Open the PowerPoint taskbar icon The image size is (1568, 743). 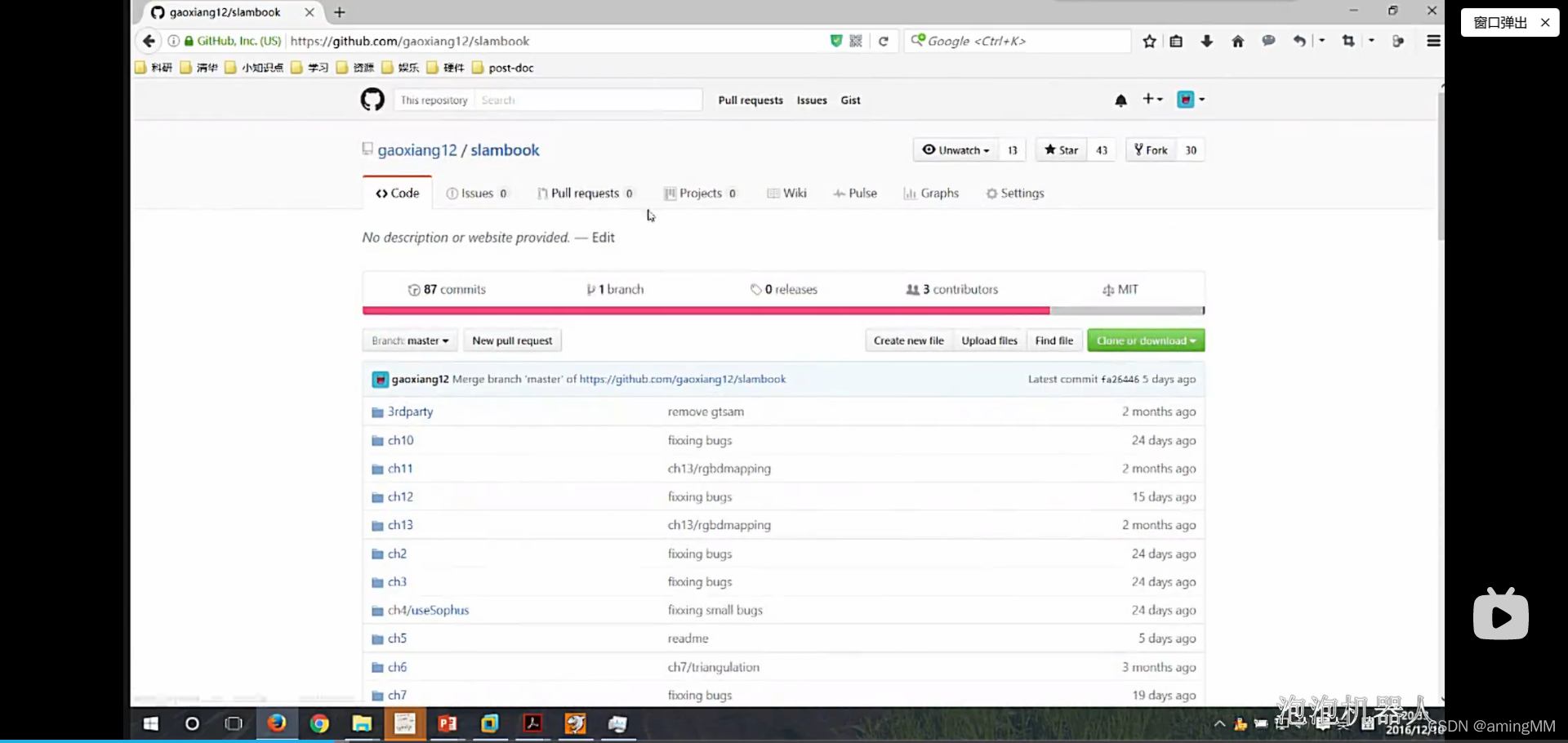pos(448,723)
